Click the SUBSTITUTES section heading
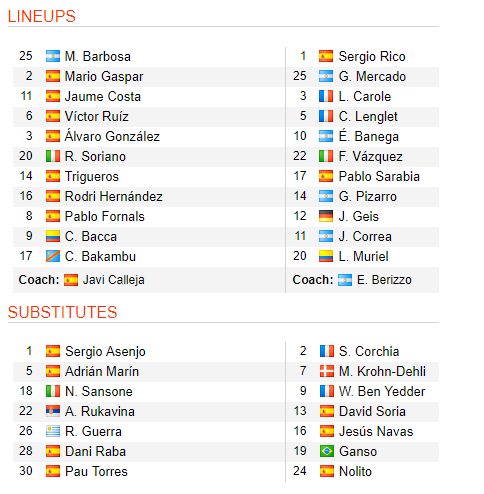The width and height of the screenshot is (484, 494). point(63,312)
